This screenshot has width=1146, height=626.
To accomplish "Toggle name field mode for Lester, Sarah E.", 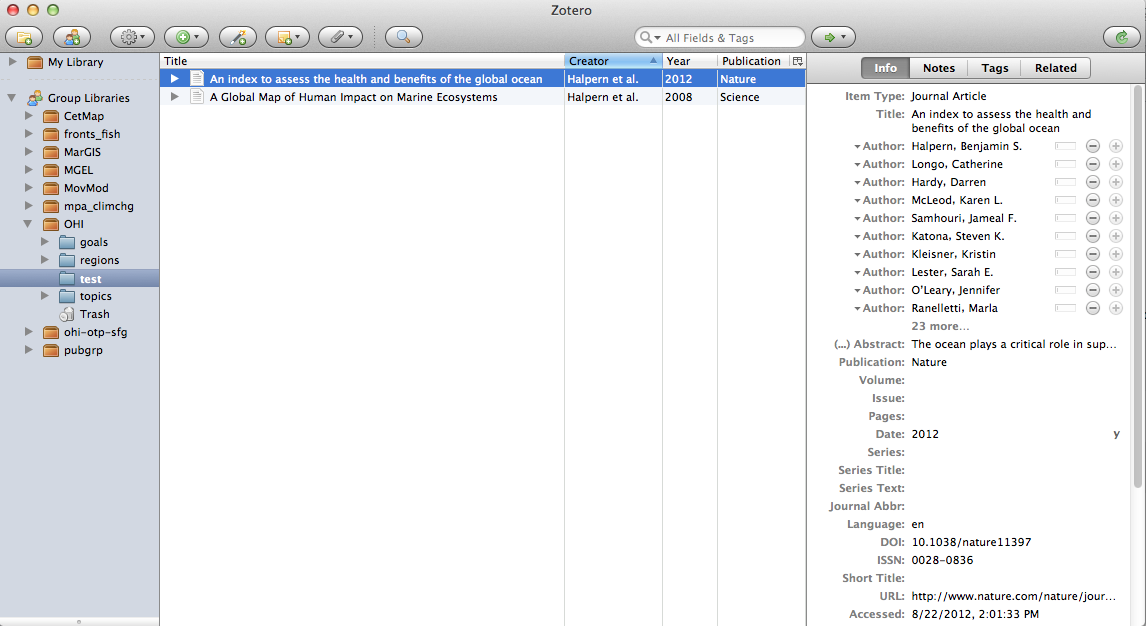I will 1066,272.
